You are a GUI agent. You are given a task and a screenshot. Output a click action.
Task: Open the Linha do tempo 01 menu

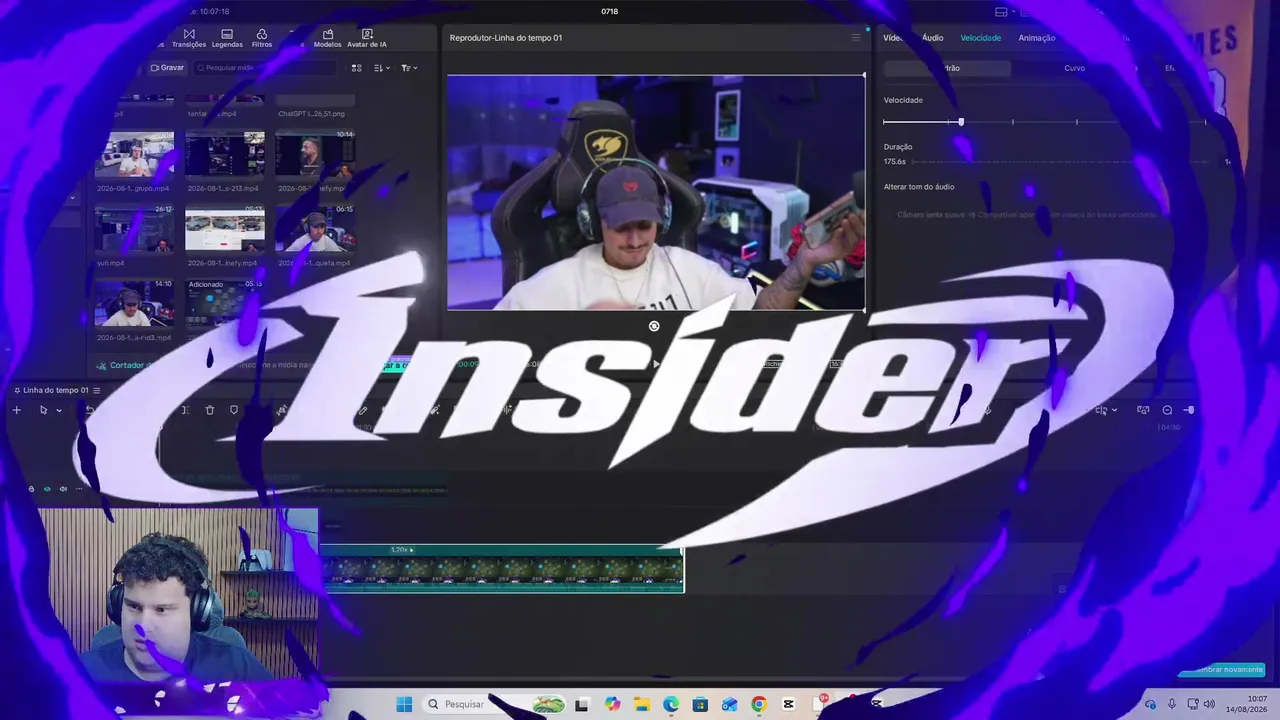click(x=96, y=390)
